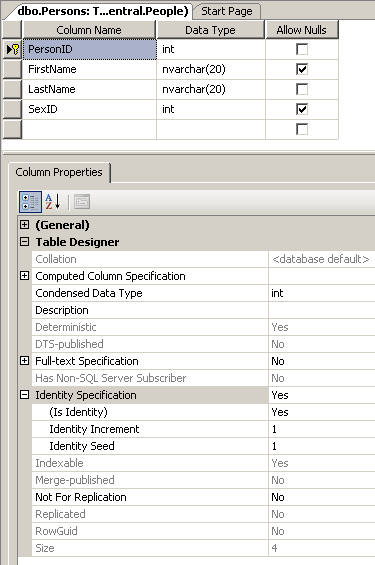
Task: Click the Column Name header
Action: pos(89,30)
